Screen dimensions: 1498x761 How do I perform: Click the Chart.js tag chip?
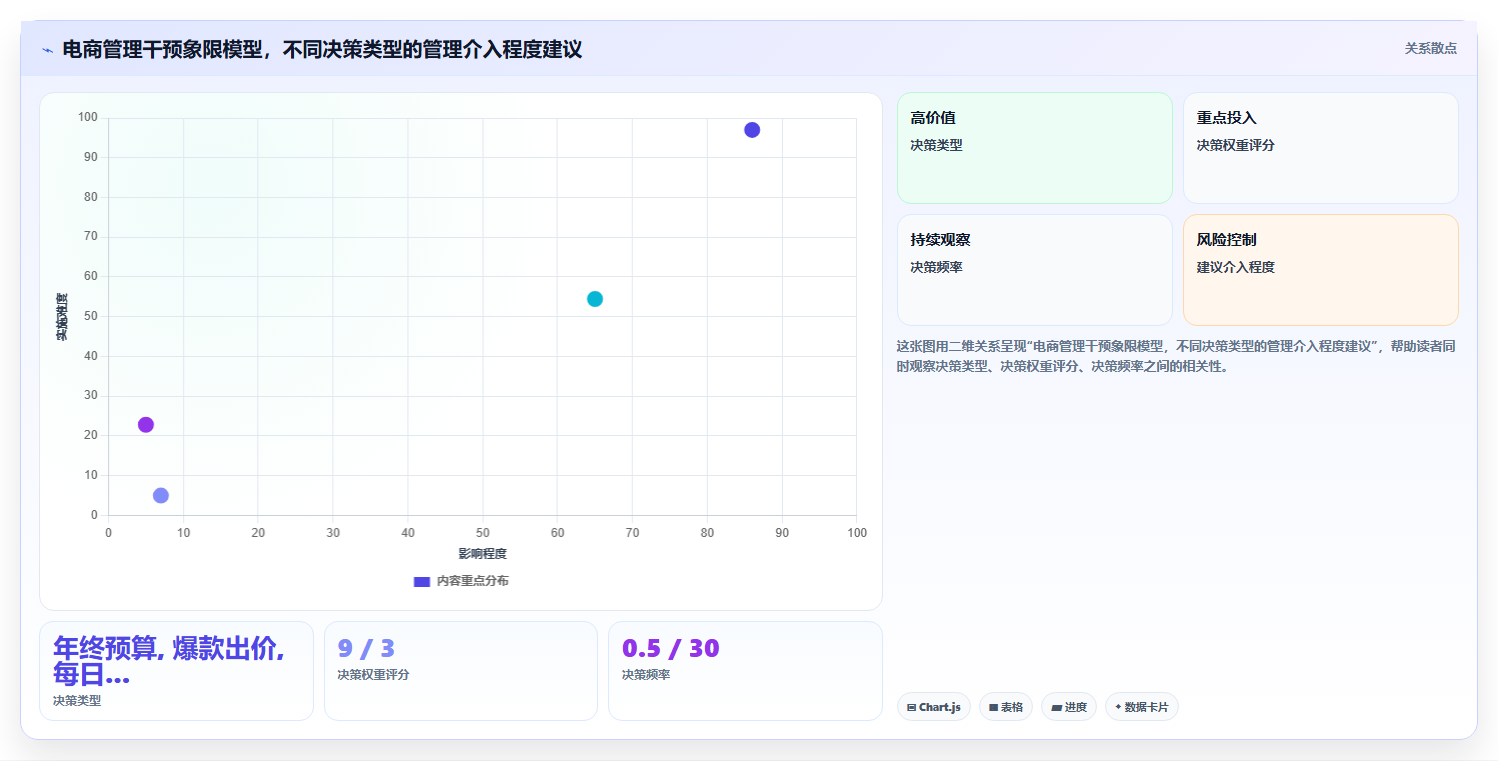coord(934,707)
